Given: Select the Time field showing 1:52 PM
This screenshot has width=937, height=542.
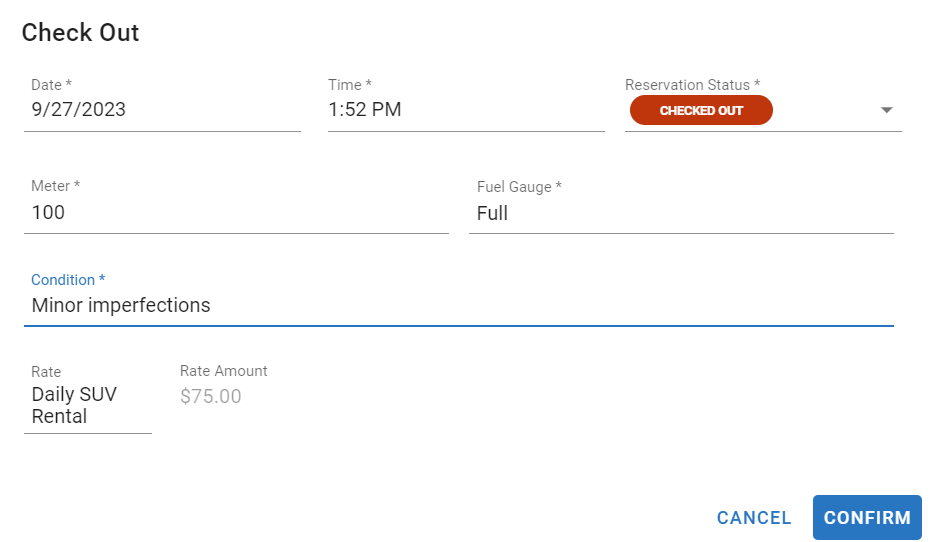Looking at the screenshot, I should 465,110.
